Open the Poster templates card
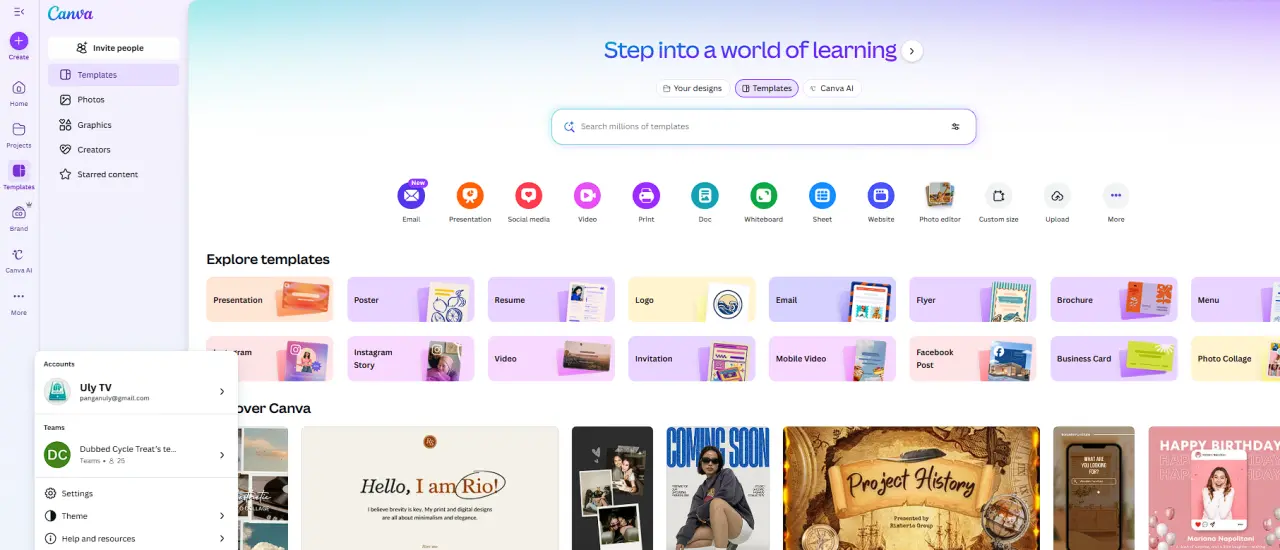 (410, 300)
